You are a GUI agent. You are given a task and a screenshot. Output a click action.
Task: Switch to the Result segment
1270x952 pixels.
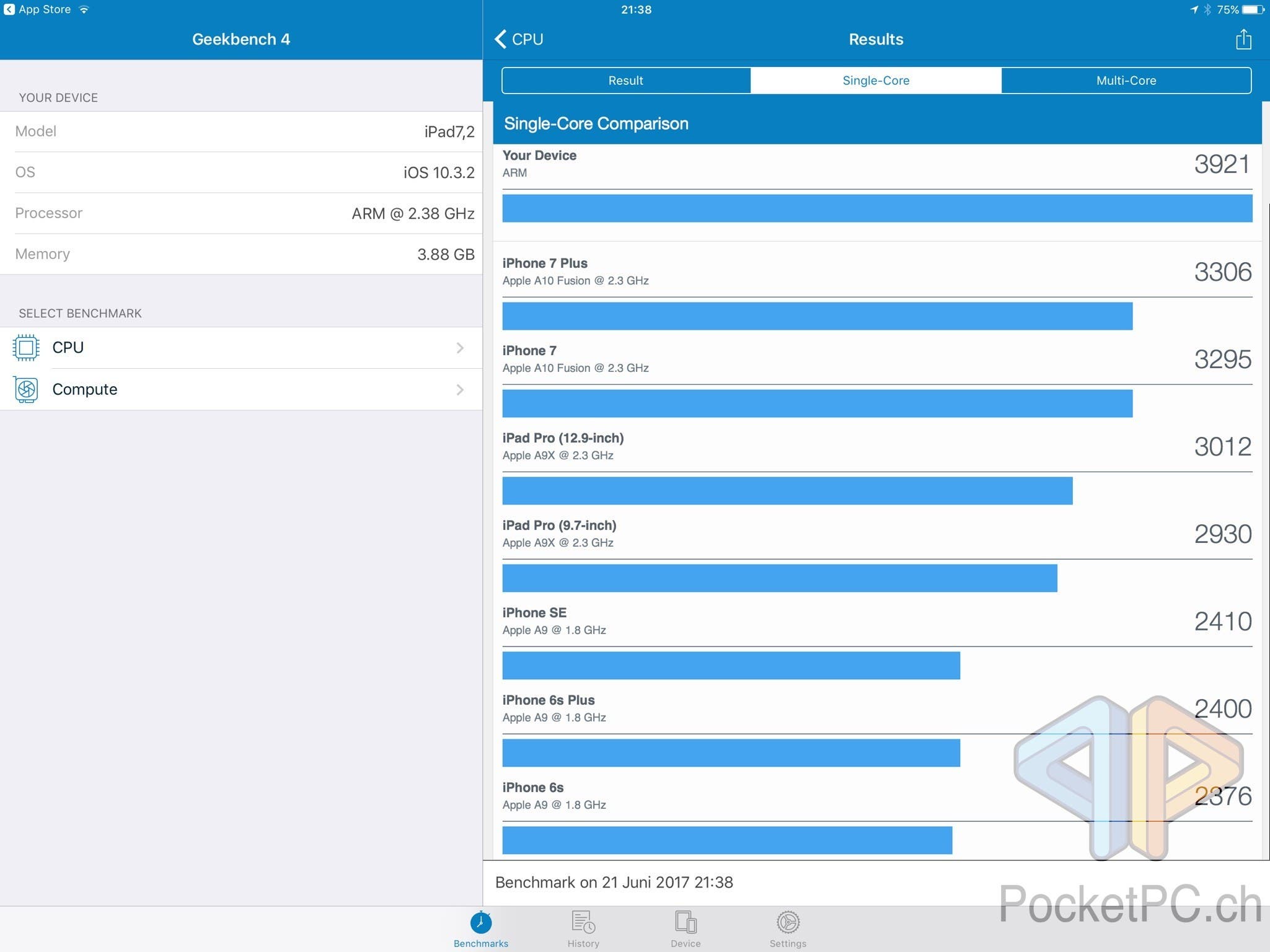coord(626,81)
